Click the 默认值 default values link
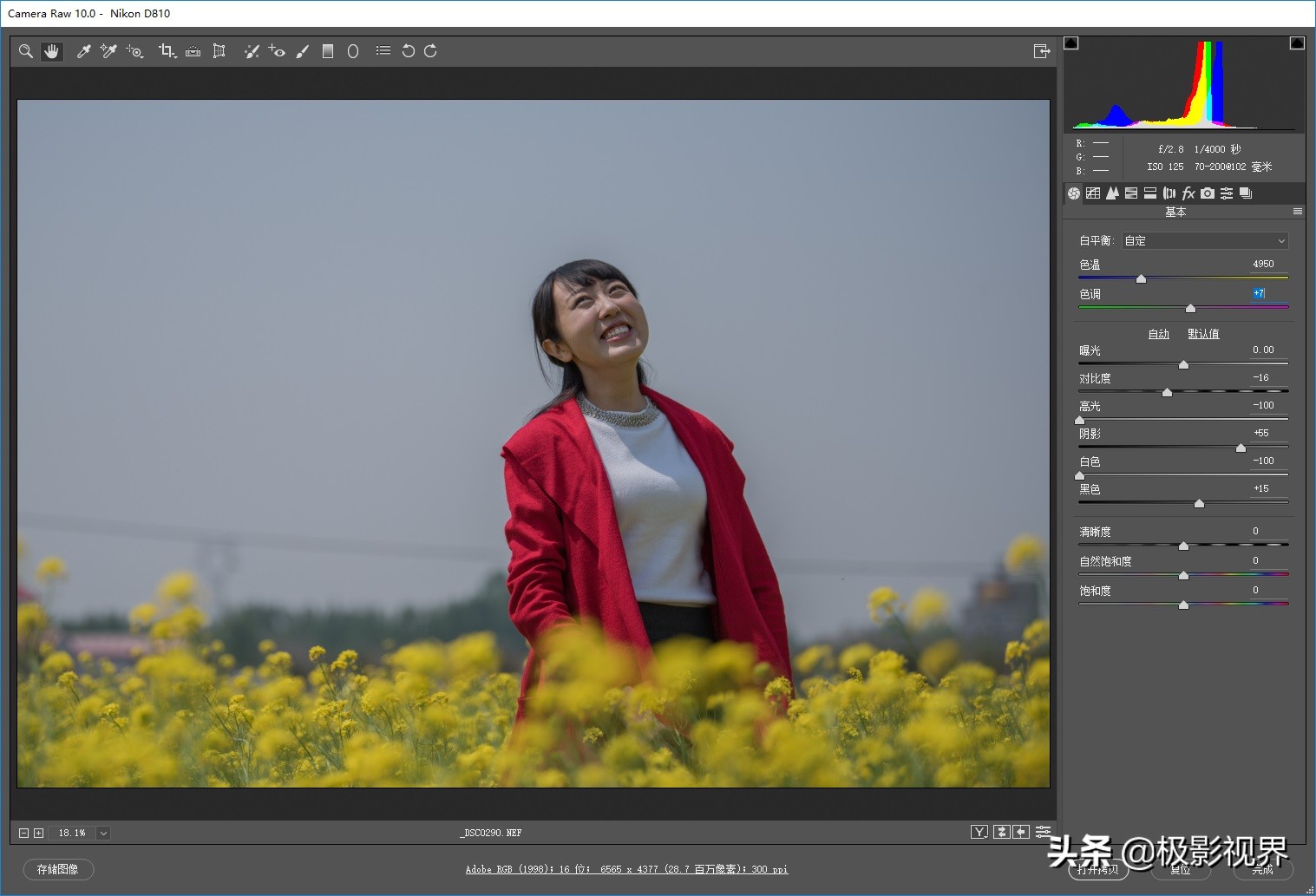 click(x=1203, y=334)
